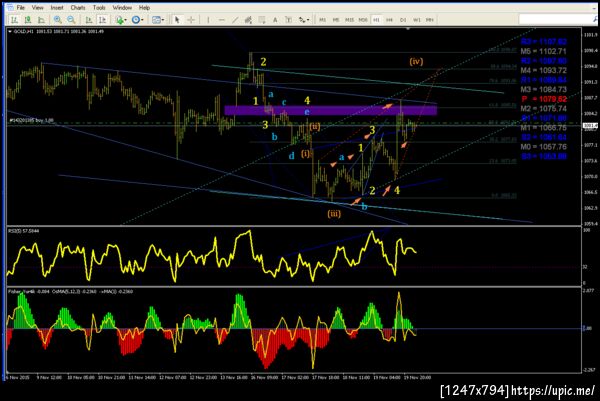Click the RSI indicator label text

point(24,231)
